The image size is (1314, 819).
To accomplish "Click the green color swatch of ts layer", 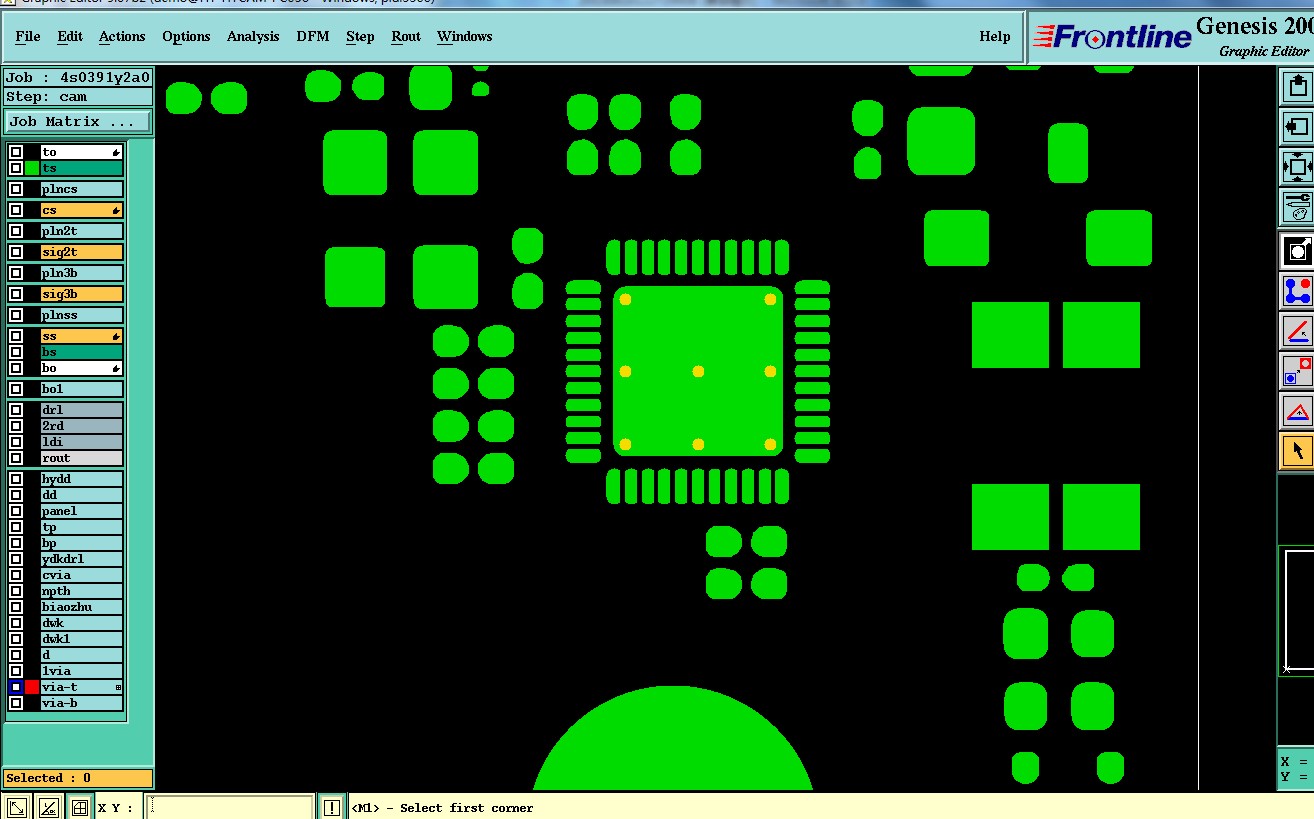I will tap(32, 168).
